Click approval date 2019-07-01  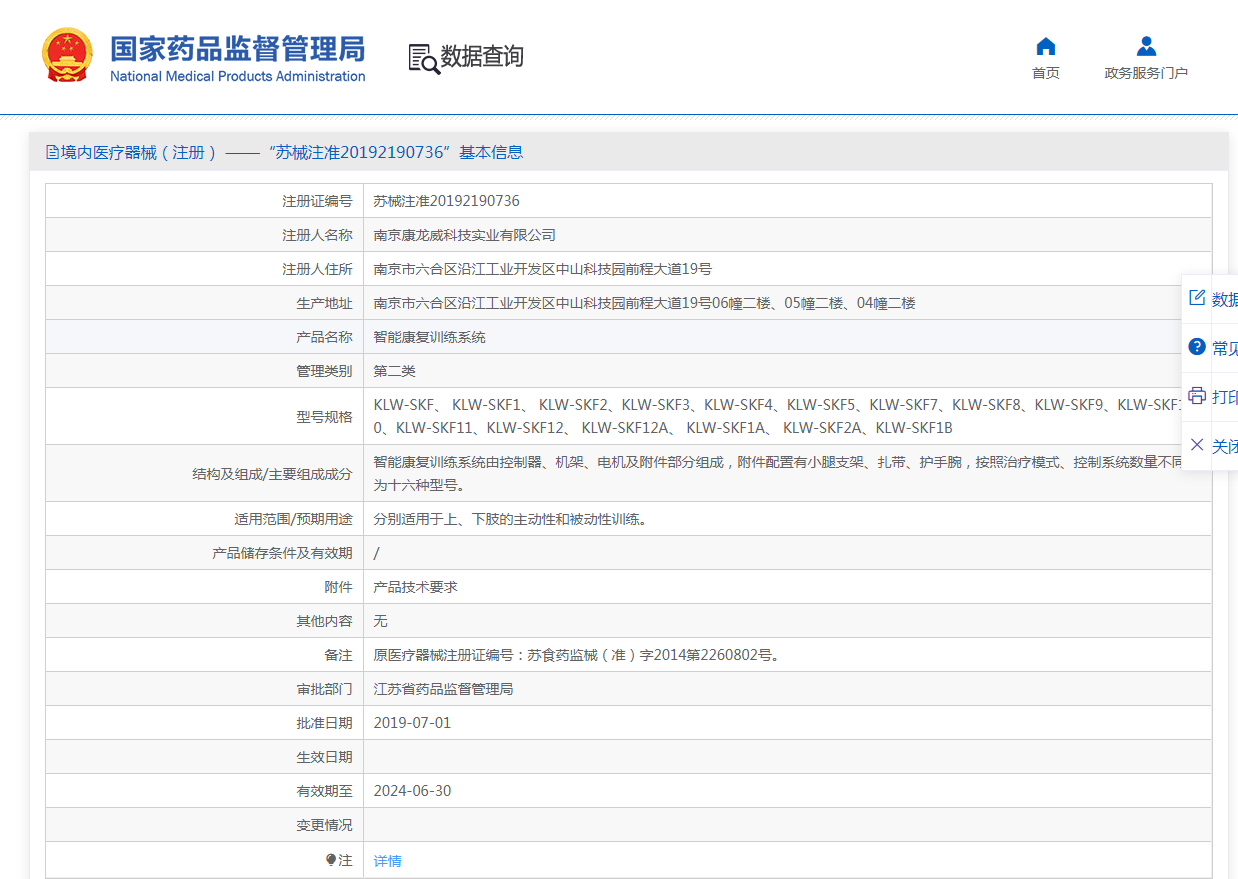(x=412, y=723)
